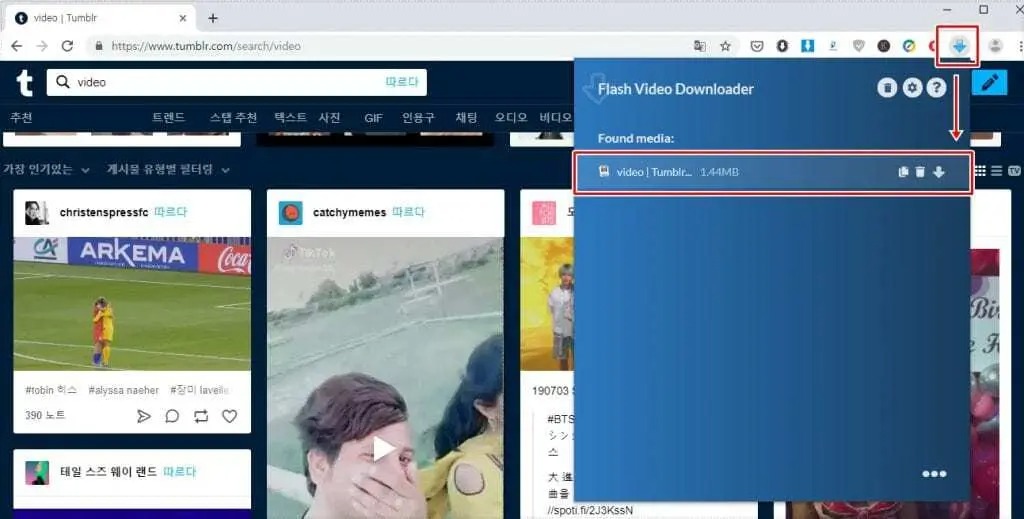The height and width of the screenshot is (519, 1024).
Task: Switch to TV view mode icon
Action: point(1014,170)
